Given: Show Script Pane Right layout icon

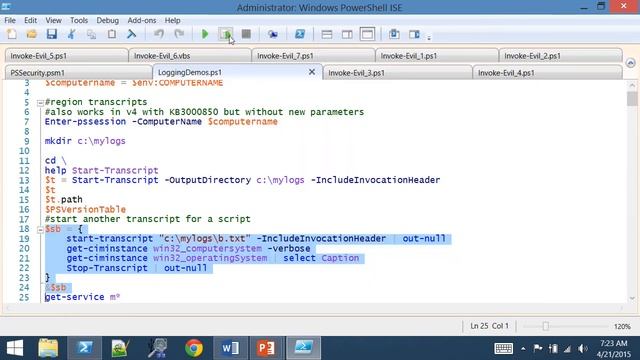Looking at the screenshot, I should pyautogui.click(x=347, y=34).
